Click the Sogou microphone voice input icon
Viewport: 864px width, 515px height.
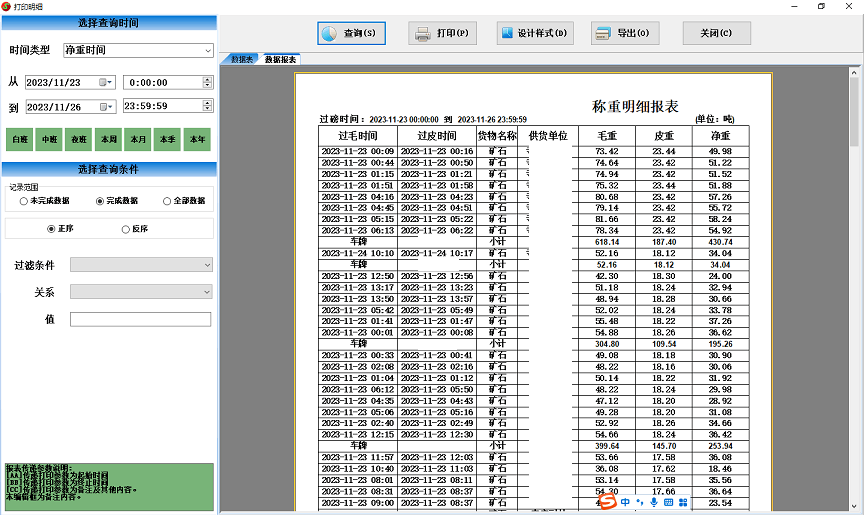point(654,502)
